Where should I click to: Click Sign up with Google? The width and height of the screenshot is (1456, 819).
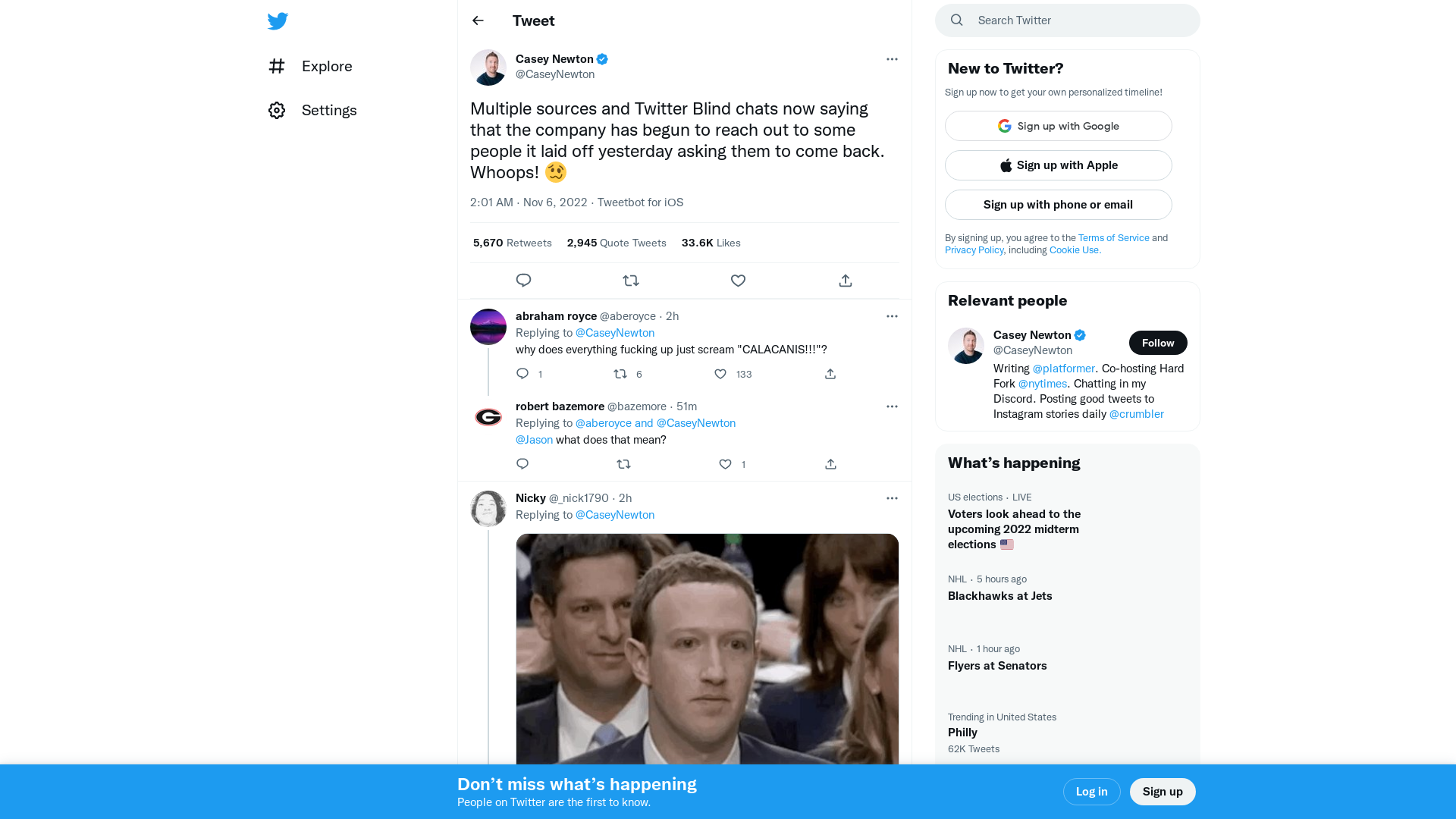pos(1058,126)
